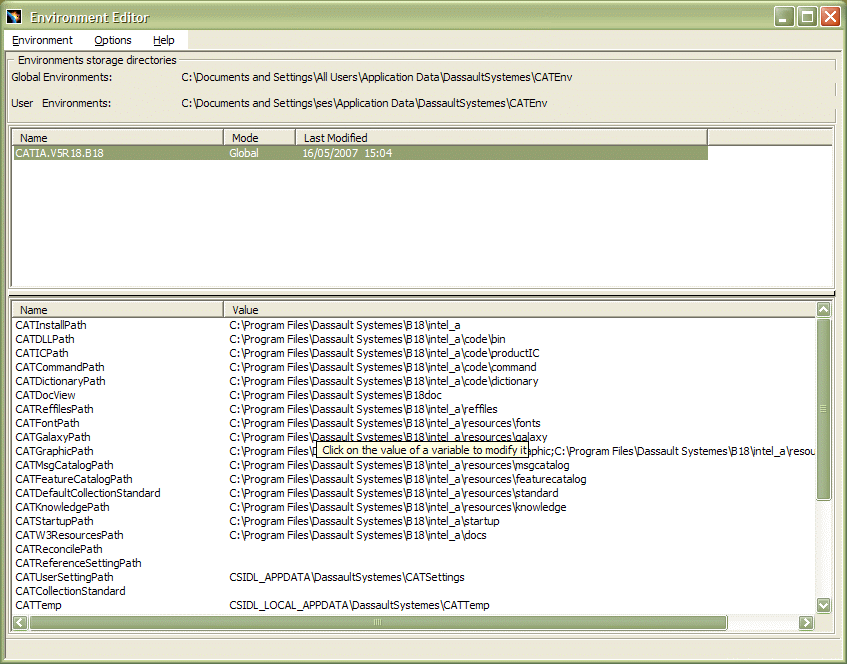Maximize the Environment Editor window
The image size is (847, 664).
click(807, 17)
